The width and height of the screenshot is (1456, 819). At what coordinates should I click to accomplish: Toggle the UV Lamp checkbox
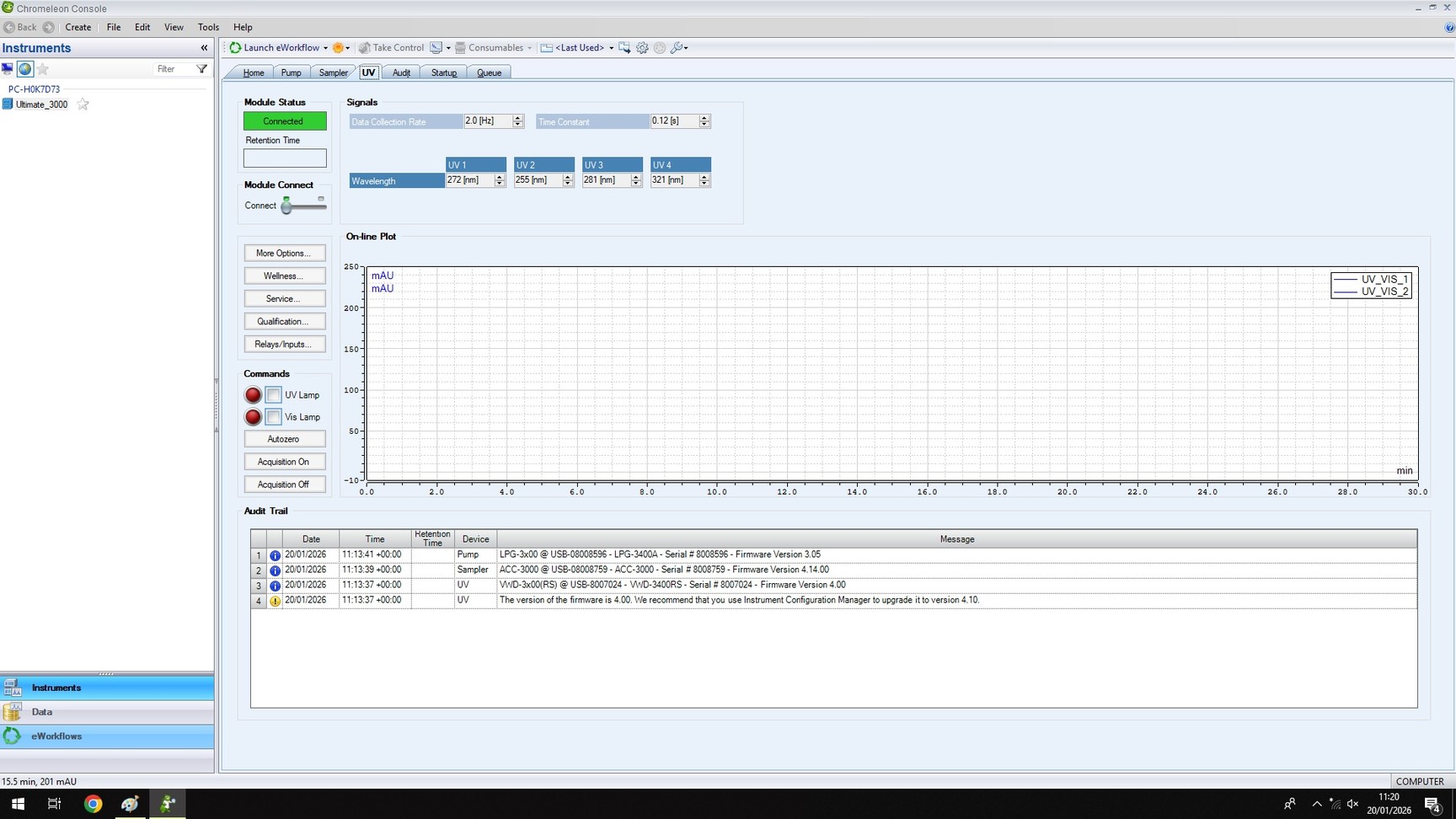[273, 394]
